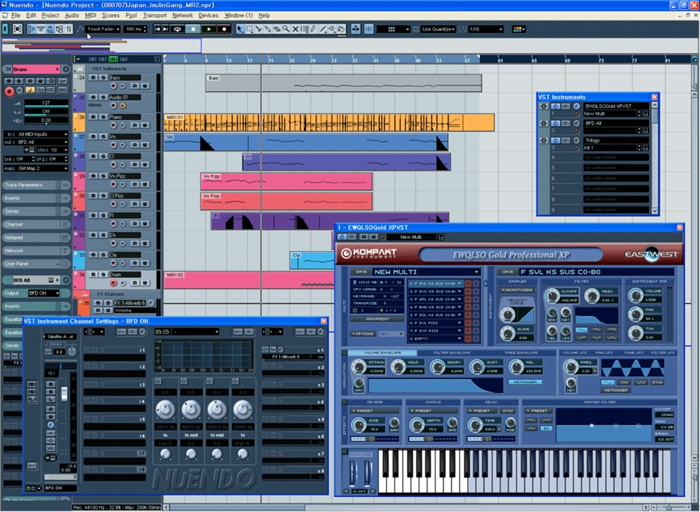Viewport: 700px width, 512px height.
Task: Click bar 25 on the ruler
Action: (x=292, y=60)
